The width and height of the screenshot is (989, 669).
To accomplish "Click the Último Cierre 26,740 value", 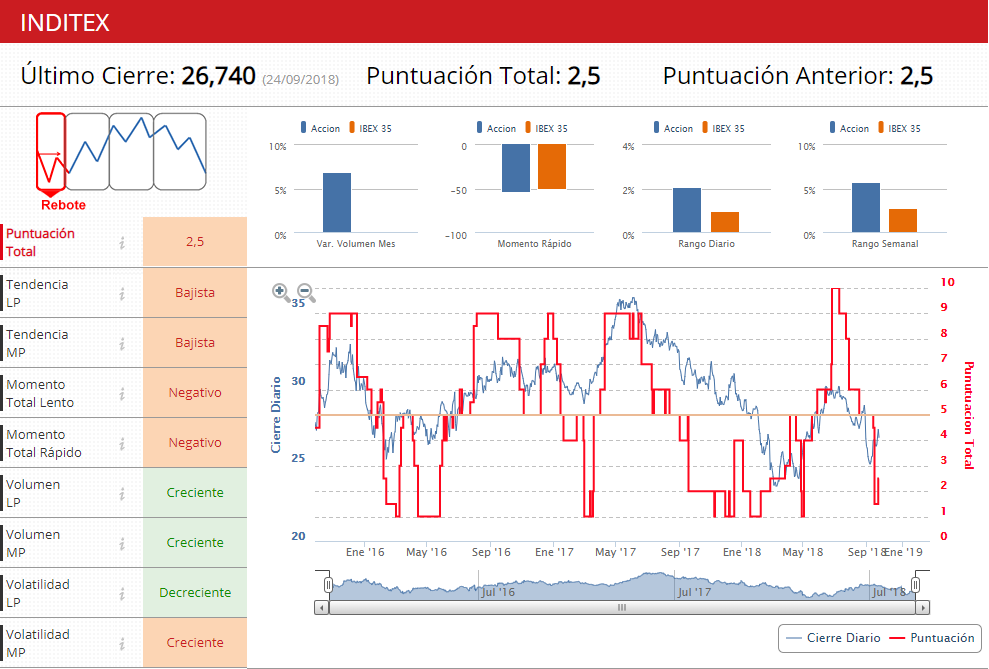I will pyautogui.click(x=218, y=76).
